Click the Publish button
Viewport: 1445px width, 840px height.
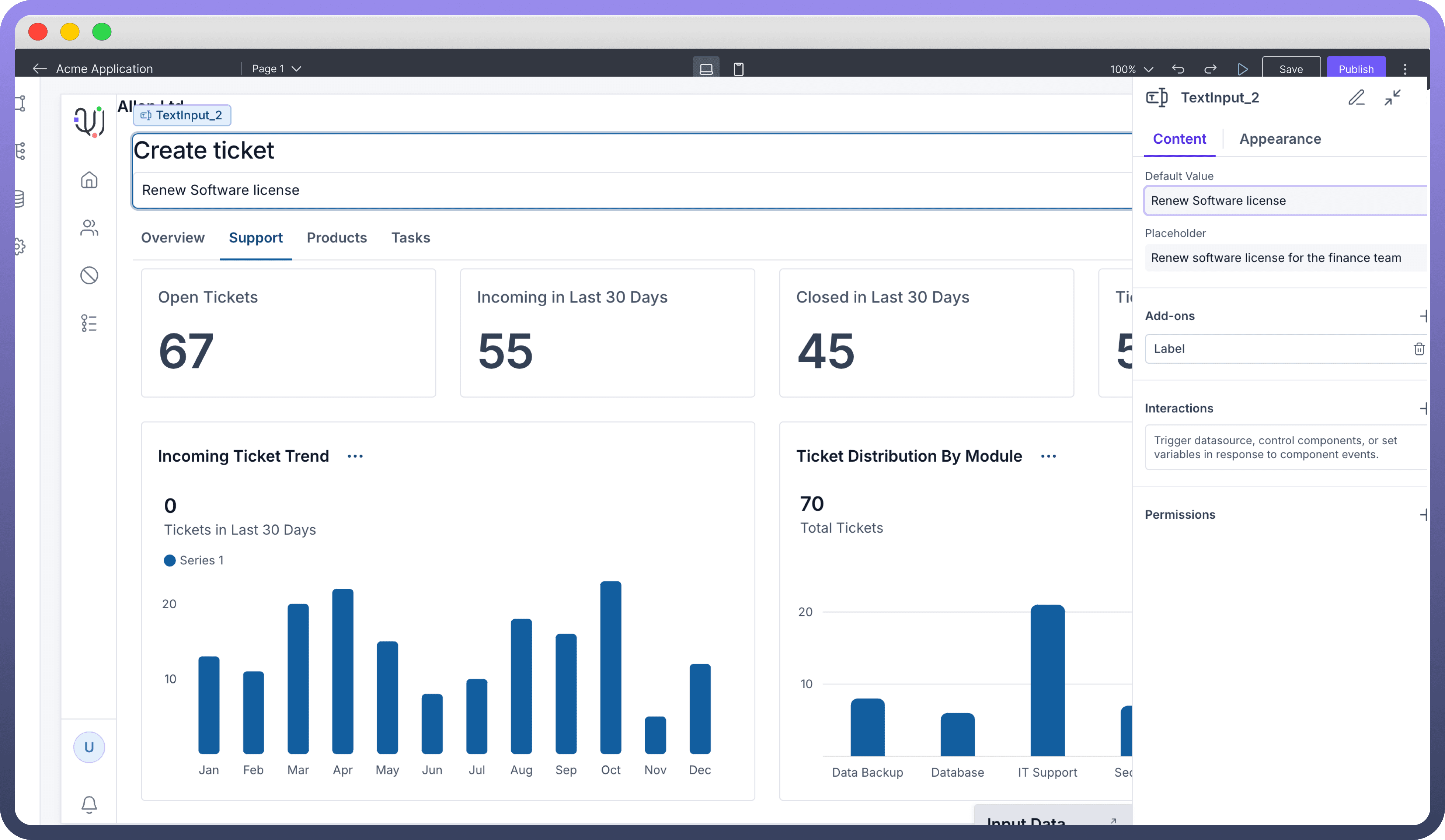[1355, 69]
